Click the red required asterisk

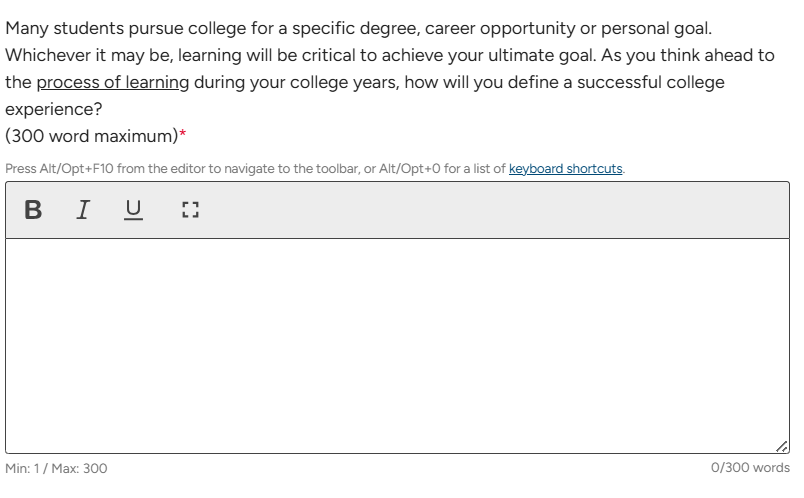(x=182, y=136)
